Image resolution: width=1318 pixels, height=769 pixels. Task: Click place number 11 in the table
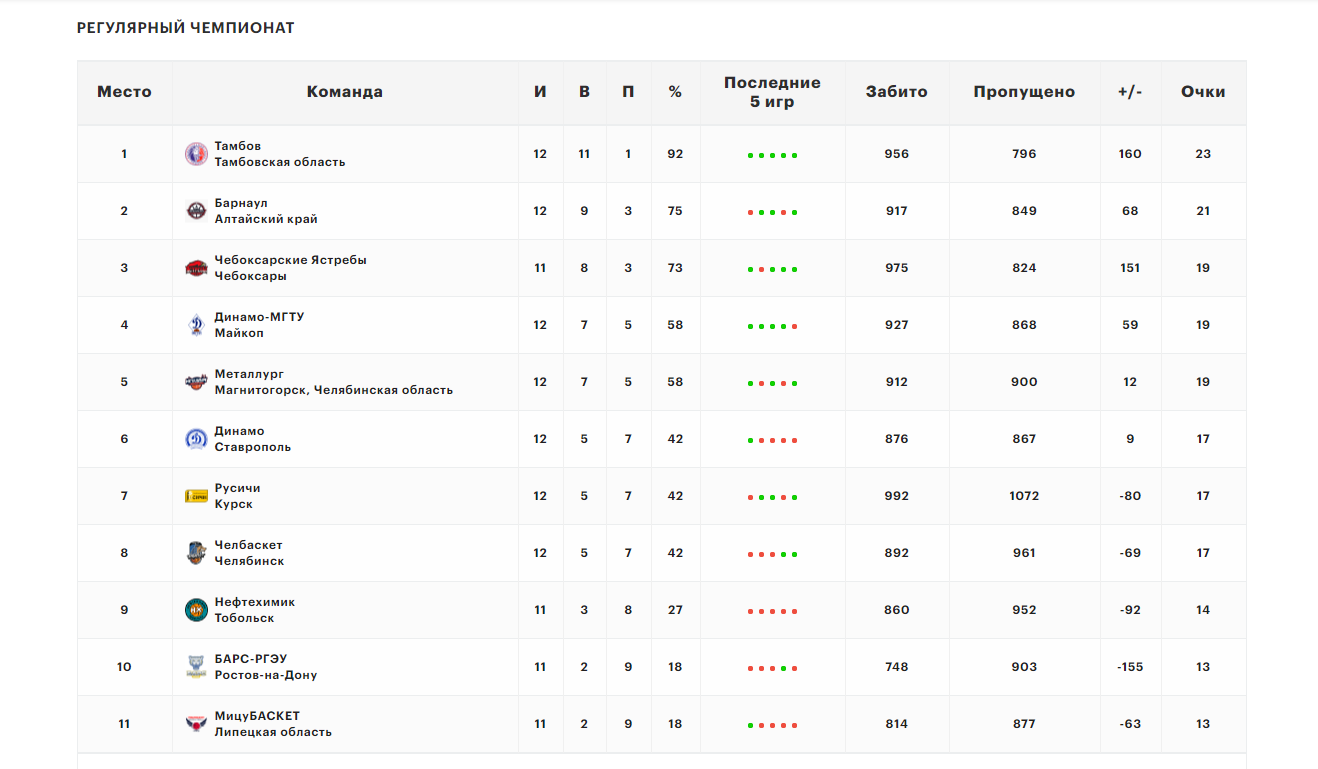pyautogui.click(x=124, y=724)
